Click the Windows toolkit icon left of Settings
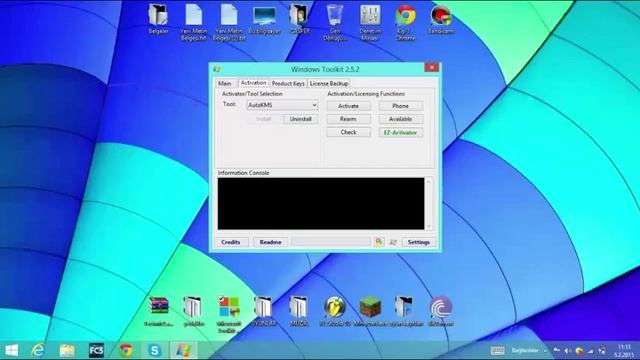This screenshot has width=640, height=360. pos(393,242)
